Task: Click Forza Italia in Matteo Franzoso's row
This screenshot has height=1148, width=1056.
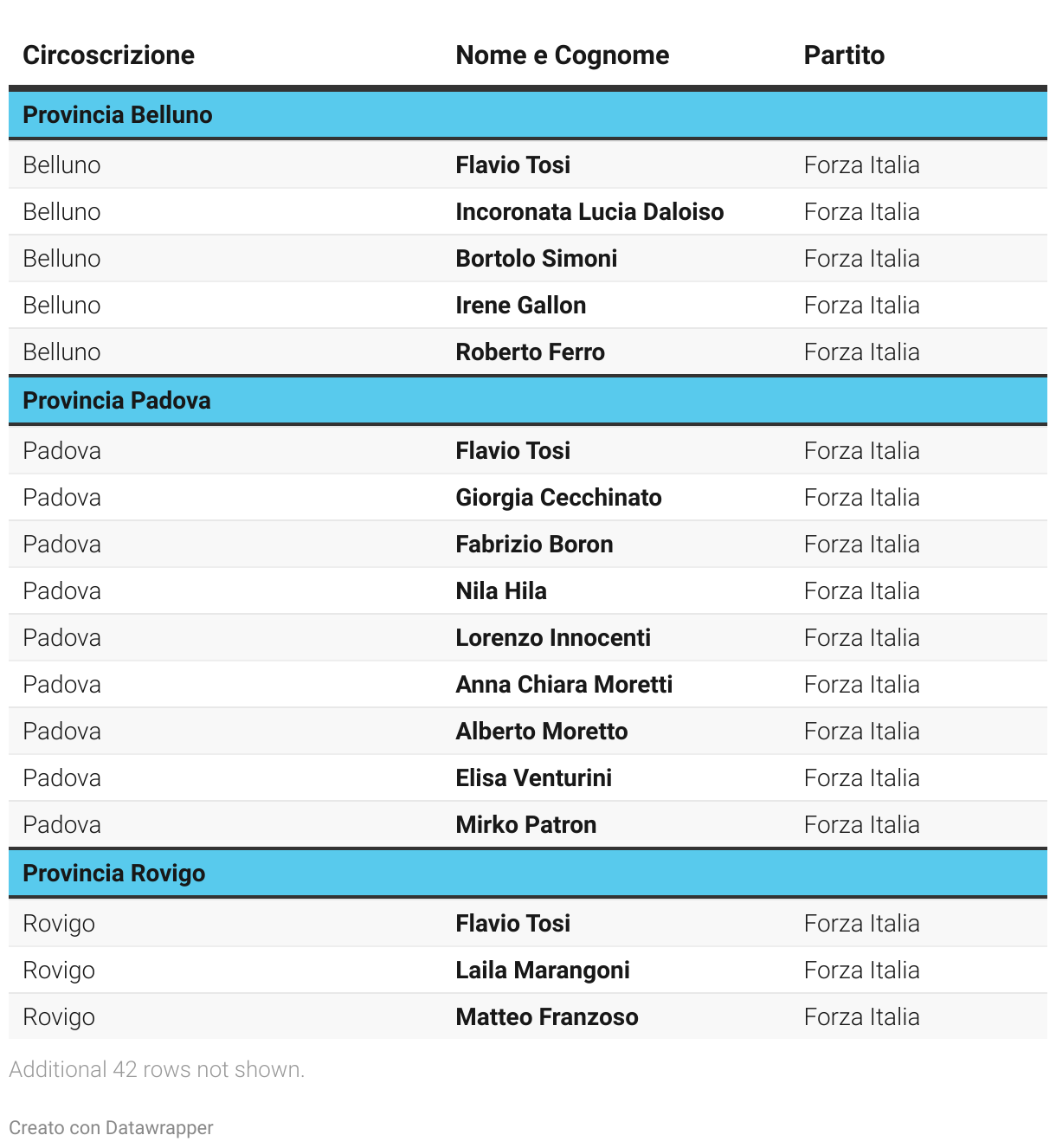Action: 861,1017
